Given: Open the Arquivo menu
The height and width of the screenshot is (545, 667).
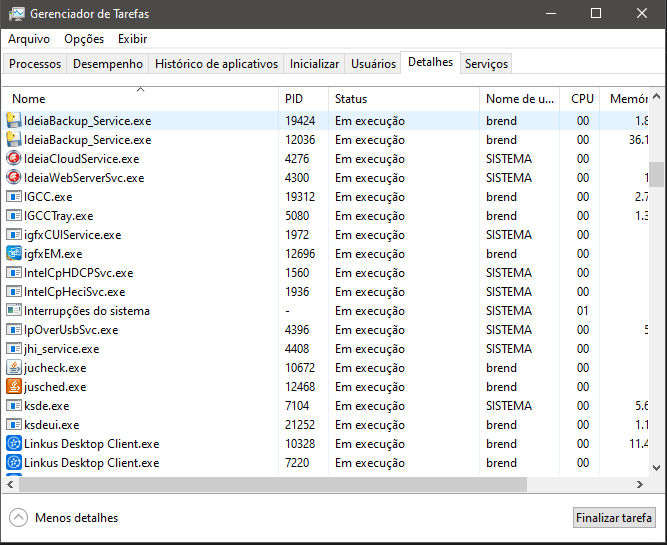Looking at the screenshot, I should (29, 39).
